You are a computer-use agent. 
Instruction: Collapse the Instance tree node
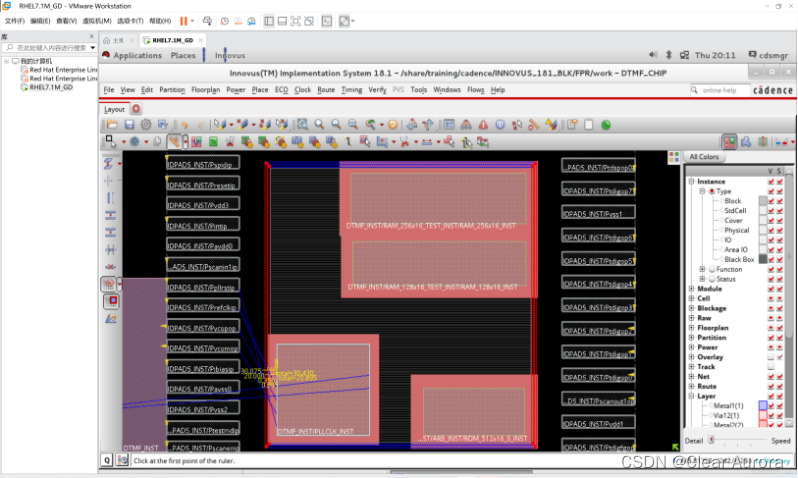coord(692,182)
